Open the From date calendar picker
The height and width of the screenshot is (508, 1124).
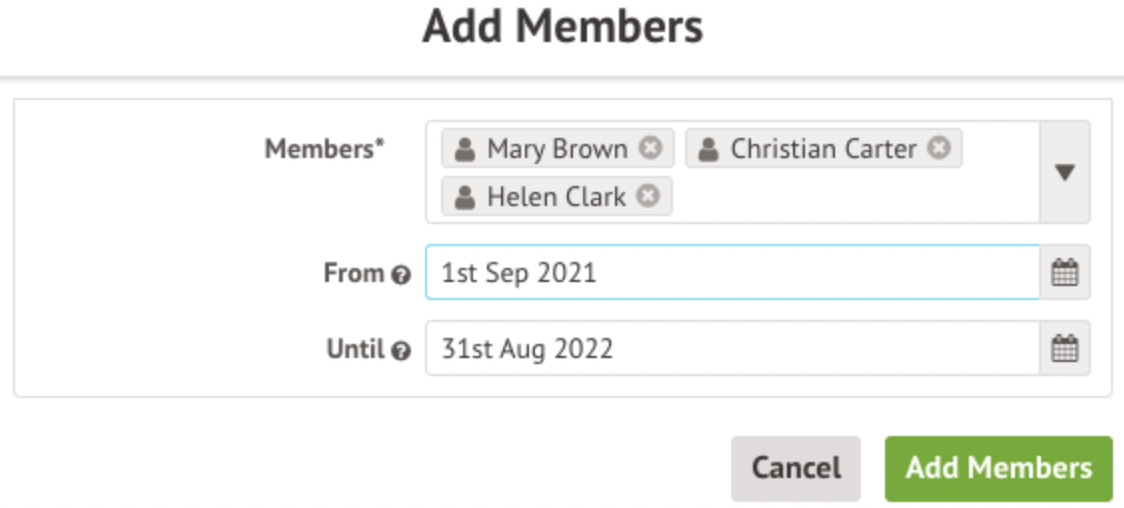[x=1065, y=273]
